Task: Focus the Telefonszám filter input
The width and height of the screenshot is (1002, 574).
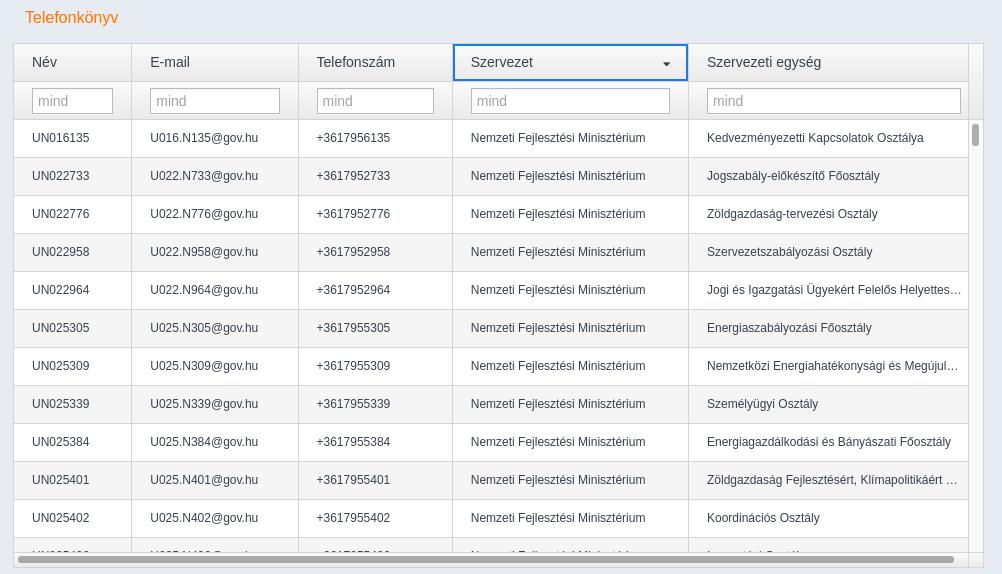Action: (x=375, y=101)
